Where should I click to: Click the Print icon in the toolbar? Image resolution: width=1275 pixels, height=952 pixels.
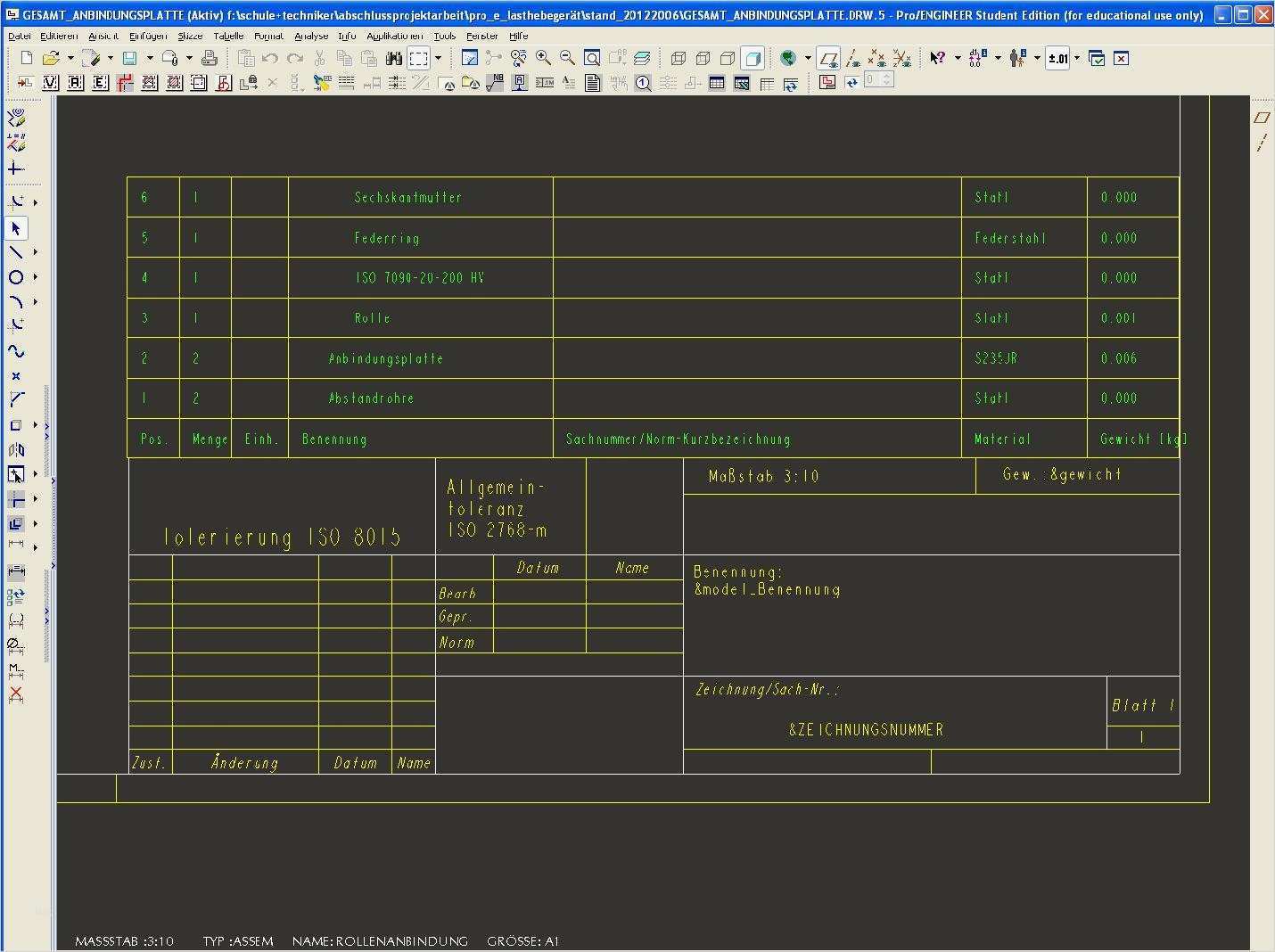click(x=210, y=59)
